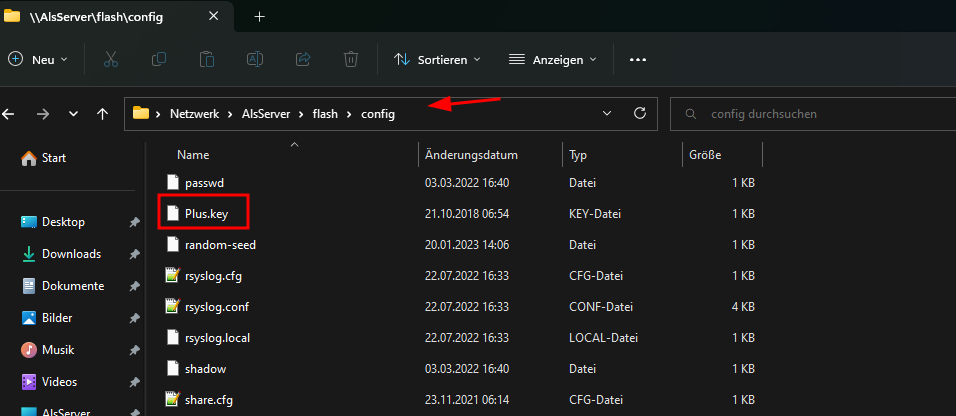Expand the address bar history chevron
Screen dimensions: 956x416
point(607,113)
